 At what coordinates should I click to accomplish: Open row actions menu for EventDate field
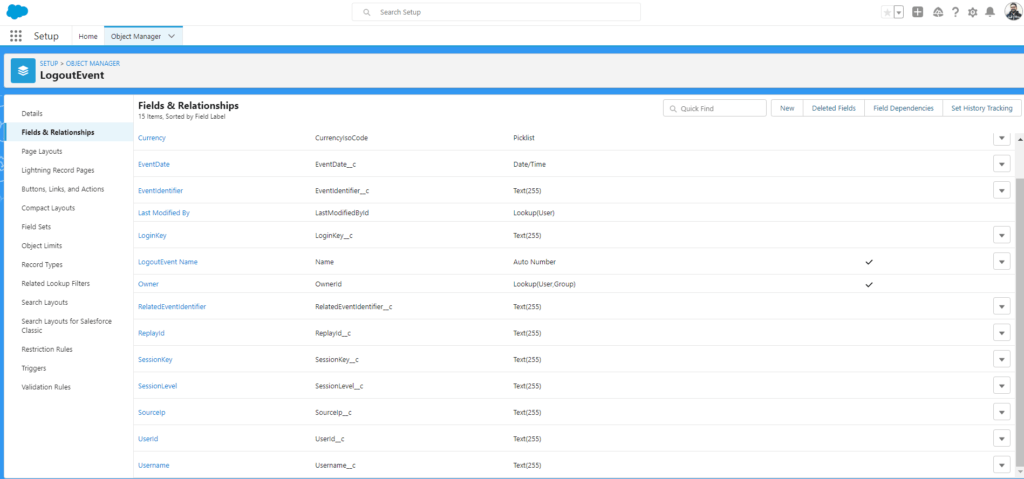[1001, 164]
